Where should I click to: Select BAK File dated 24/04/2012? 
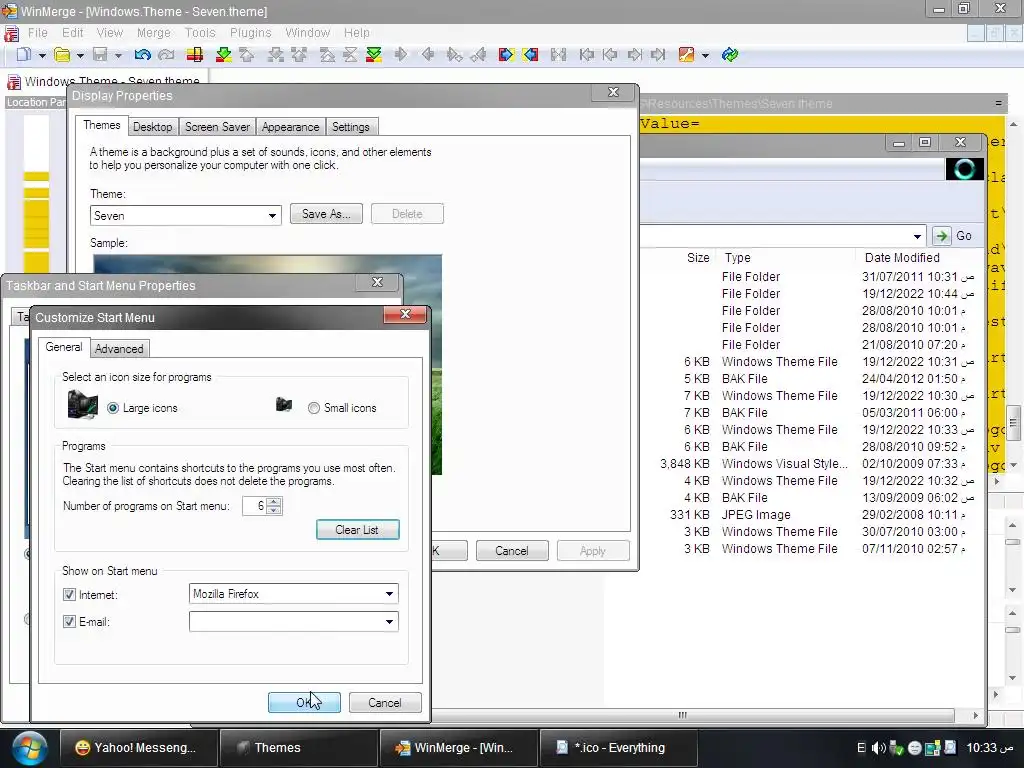[x=810, y=379]
